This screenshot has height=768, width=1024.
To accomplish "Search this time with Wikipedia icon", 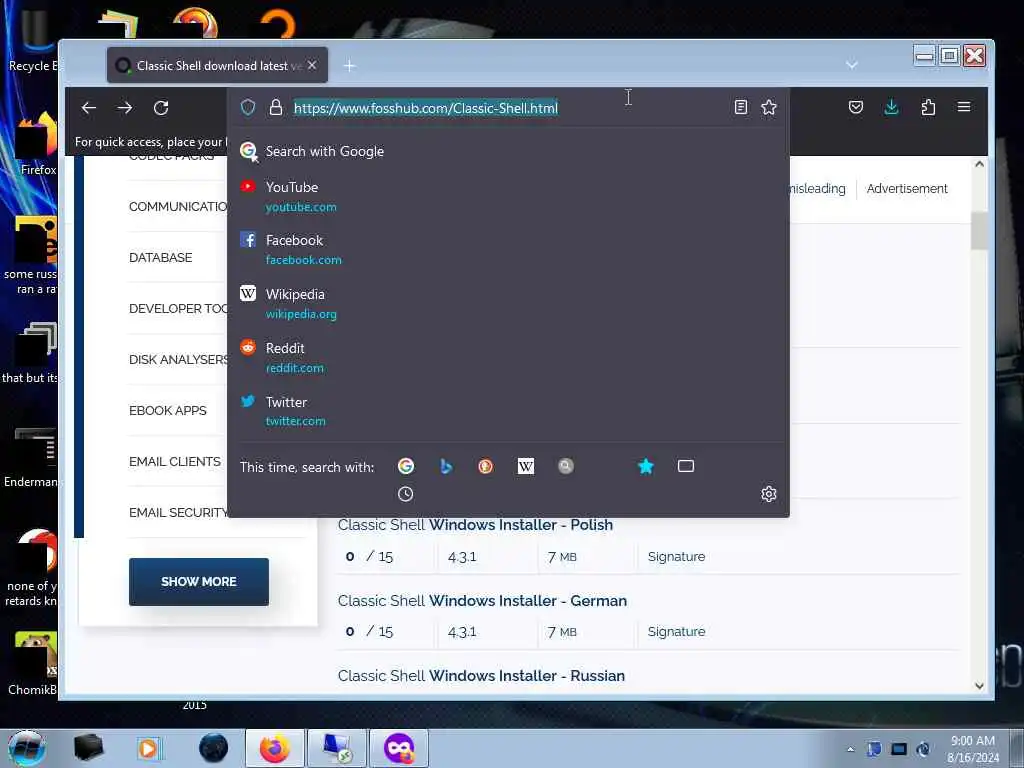I will pos(526,466).
